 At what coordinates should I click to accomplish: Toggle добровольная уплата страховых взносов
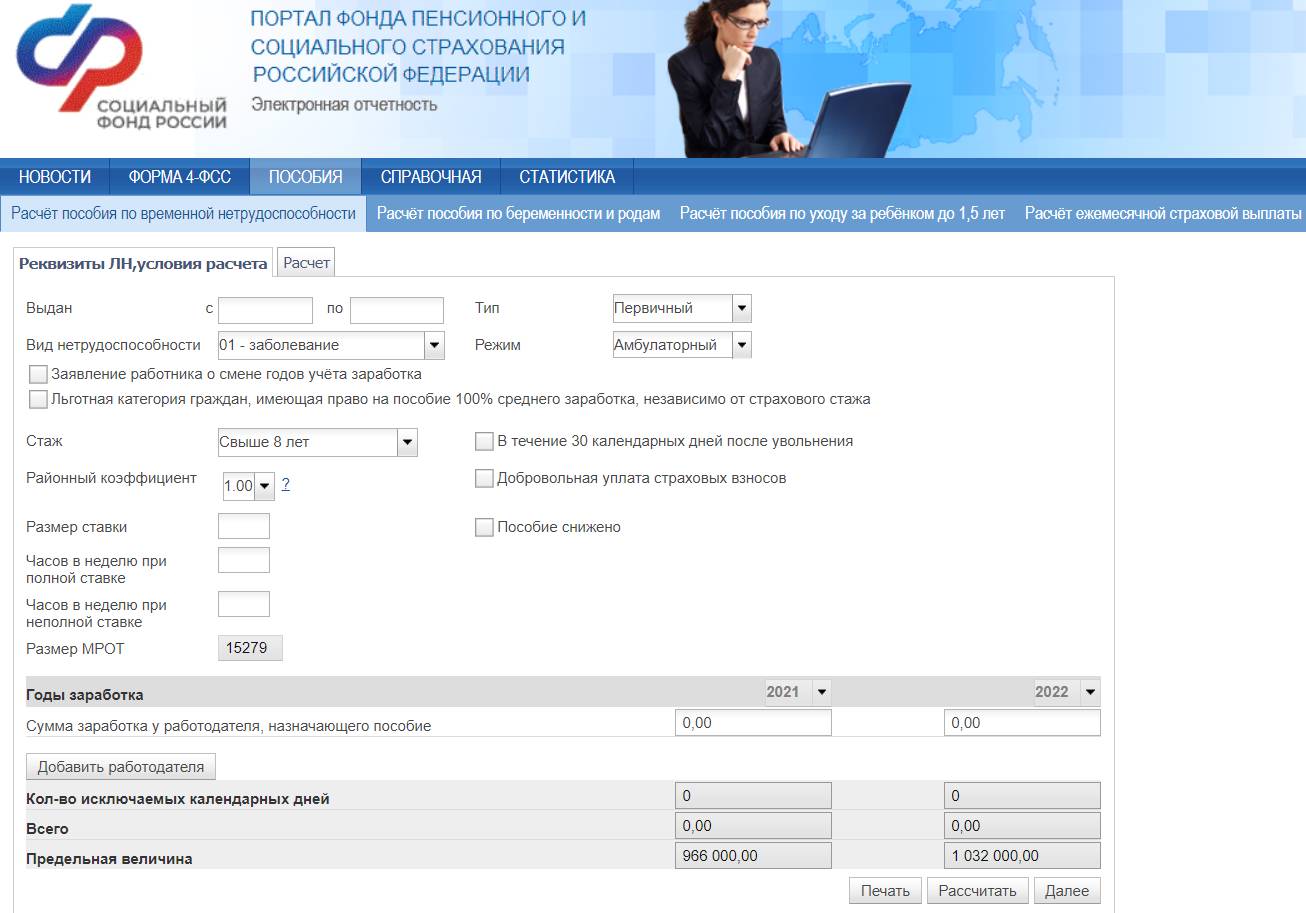click(x=483, y=478)
